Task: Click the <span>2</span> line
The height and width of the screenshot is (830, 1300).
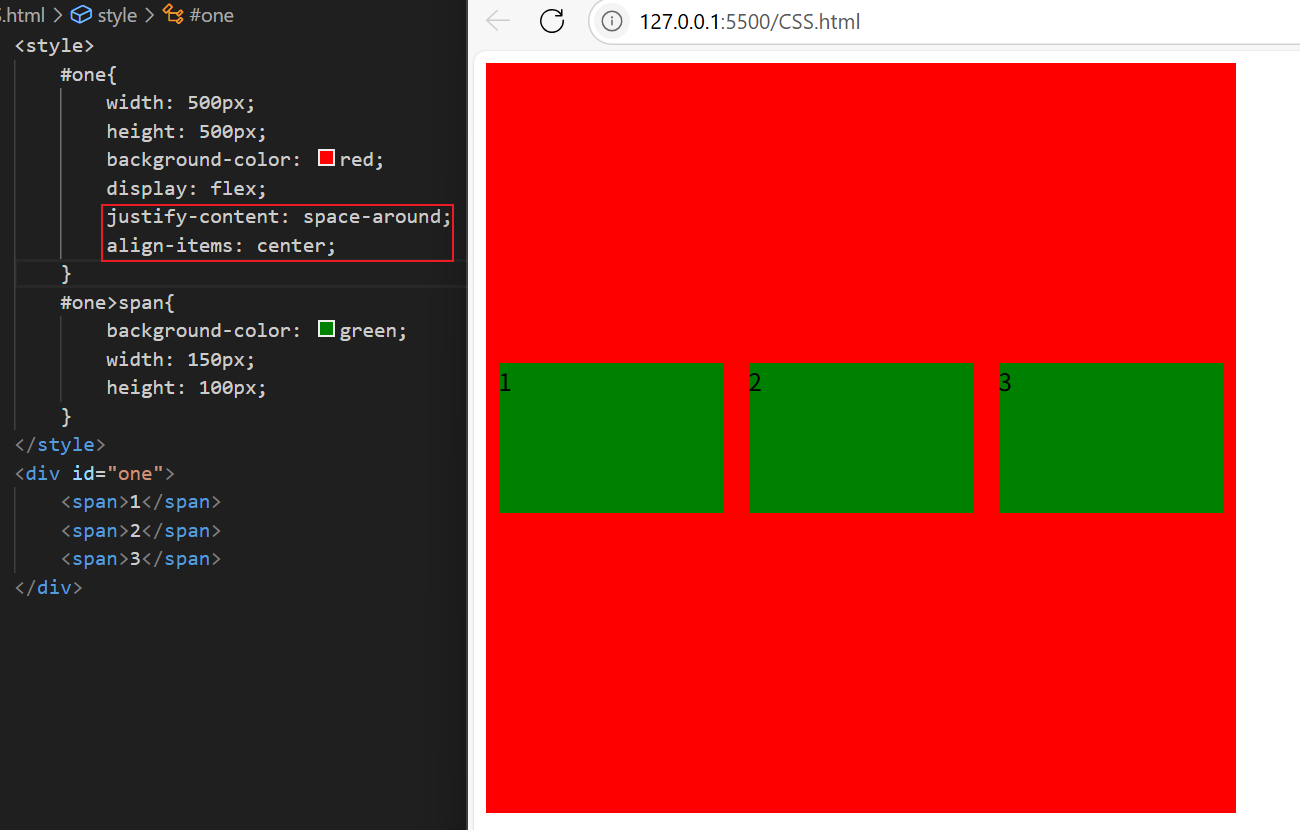Action: coord(141,530)
